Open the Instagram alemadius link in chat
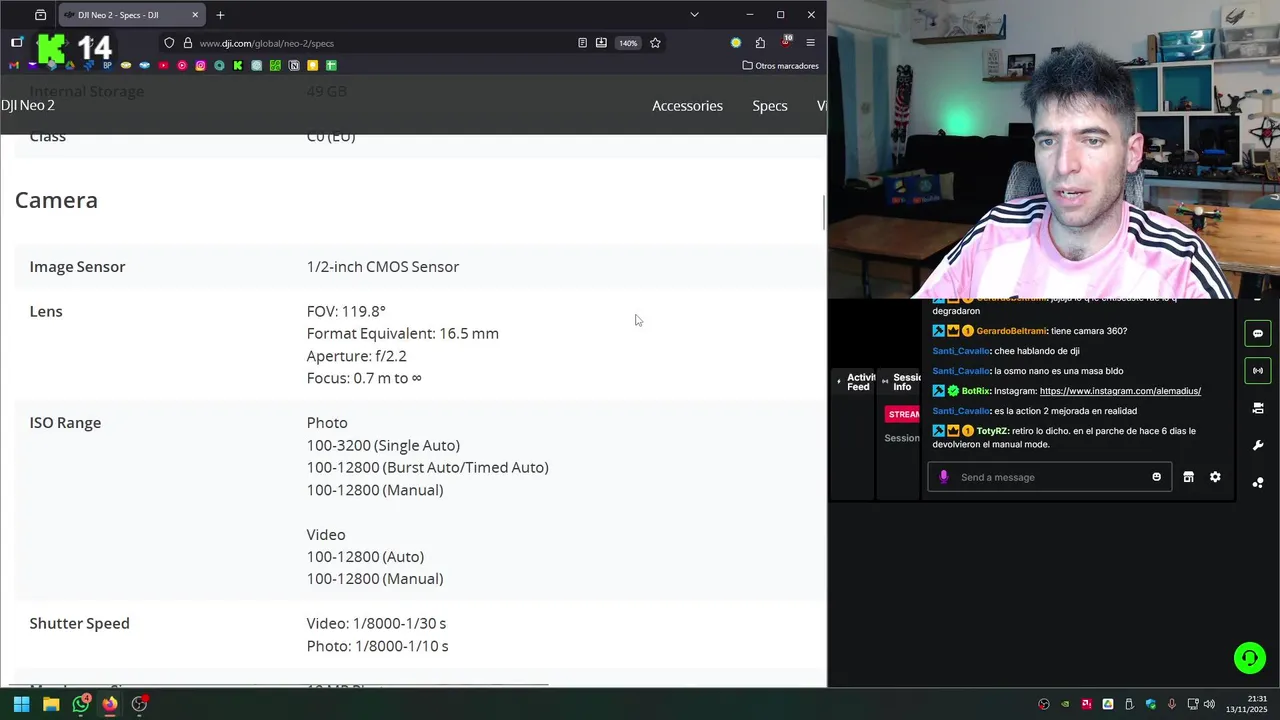 [x=1120, y=391]
